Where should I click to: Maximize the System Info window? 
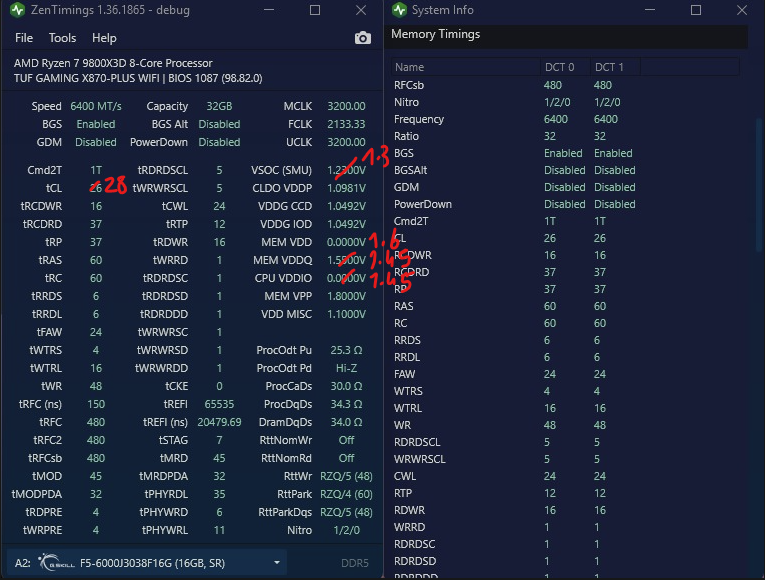(x=696, y=10)
